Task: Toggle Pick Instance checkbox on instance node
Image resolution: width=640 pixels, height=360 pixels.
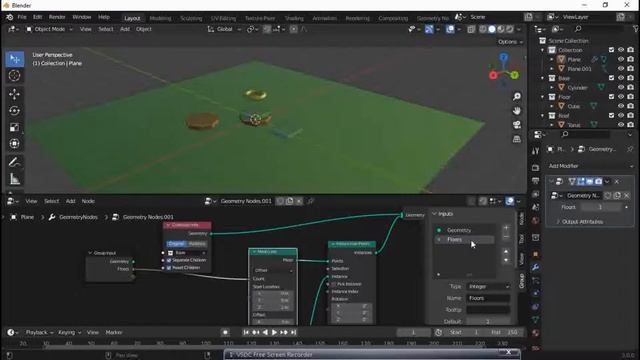Action: coord(334,284)
